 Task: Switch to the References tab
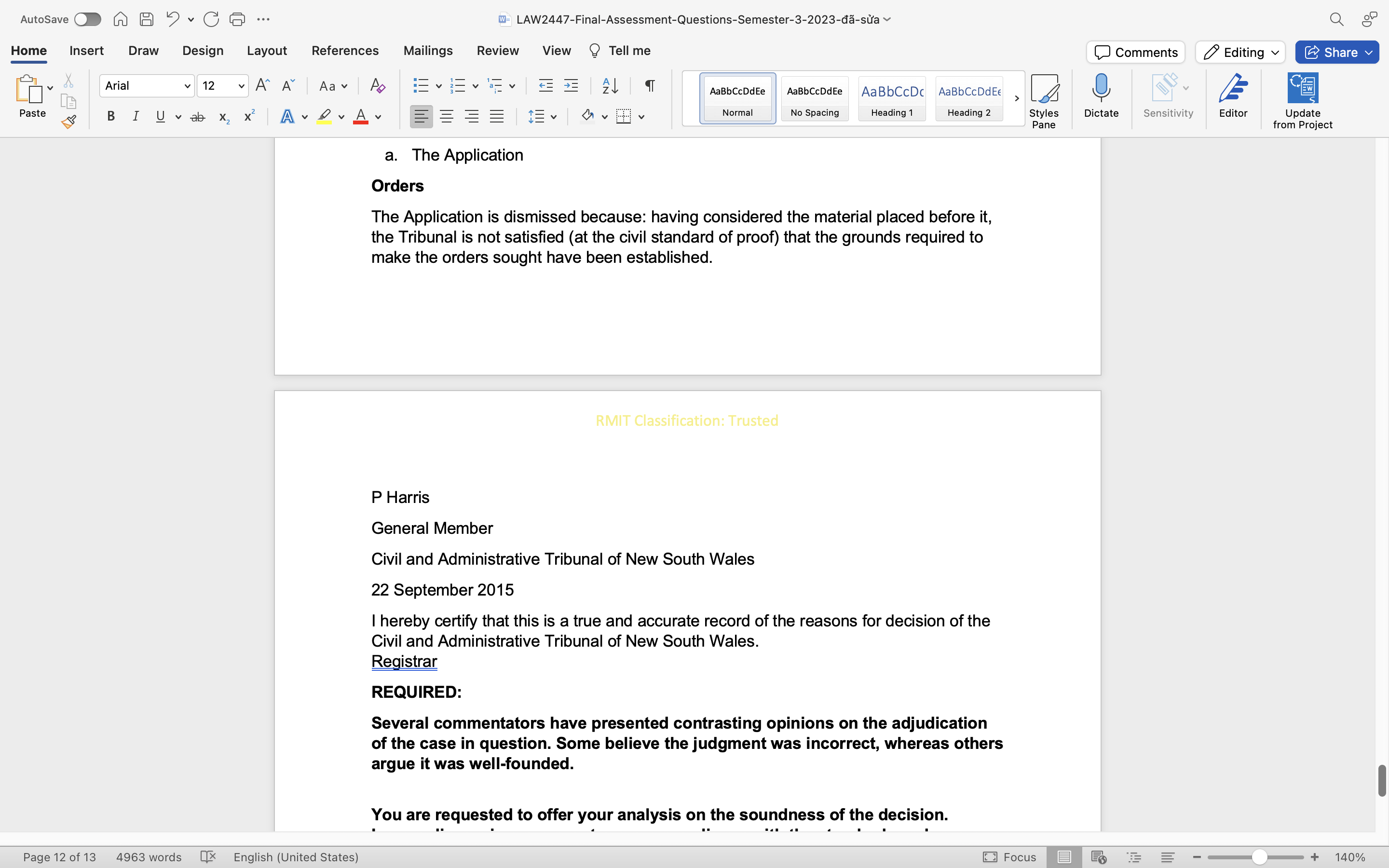(345, 51)
